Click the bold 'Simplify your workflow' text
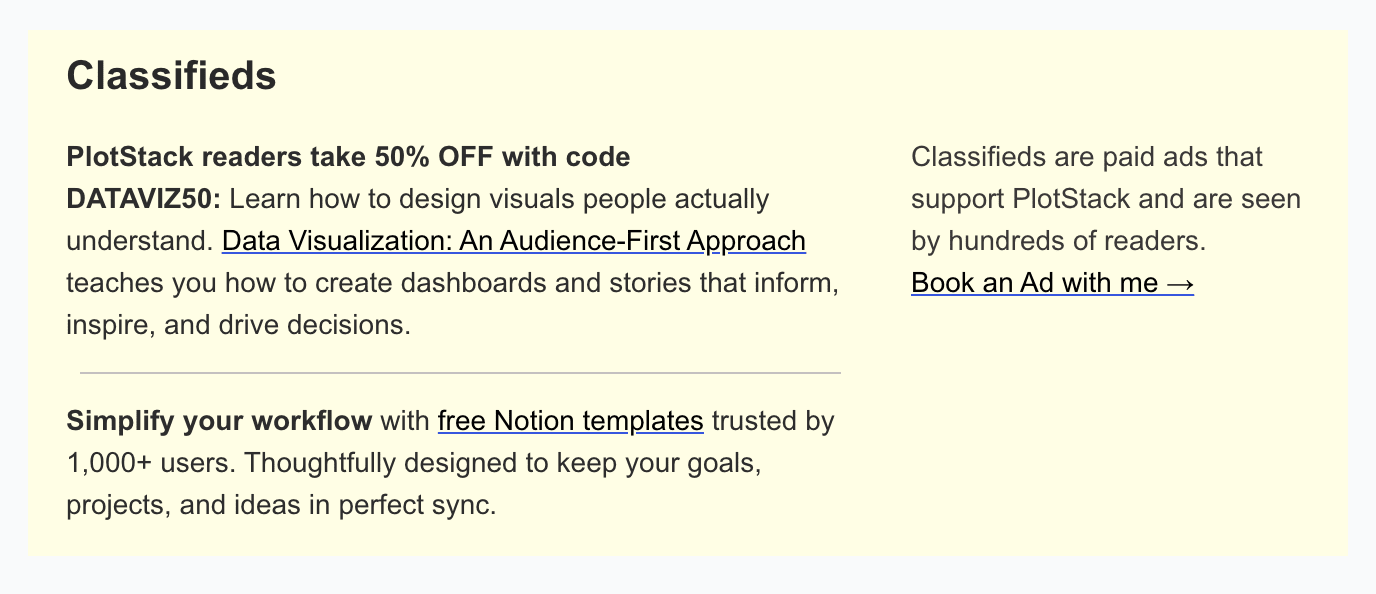This screenshot has width=1376, height=594. (219, 421)
